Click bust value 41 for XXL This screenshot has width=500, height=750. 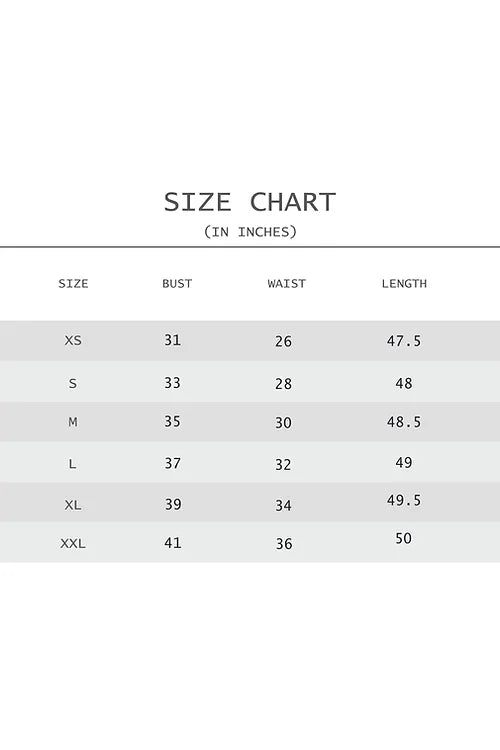point(172,543)
